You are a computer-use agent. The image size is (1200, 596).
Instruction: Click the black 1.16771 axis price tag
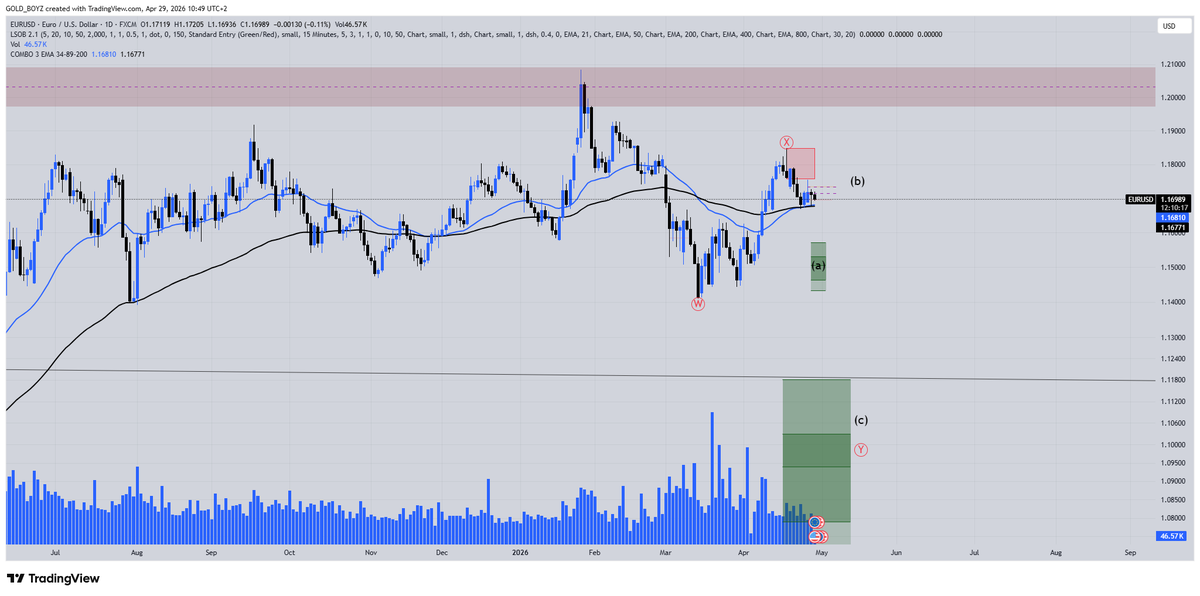click(x=1174, y=228)
